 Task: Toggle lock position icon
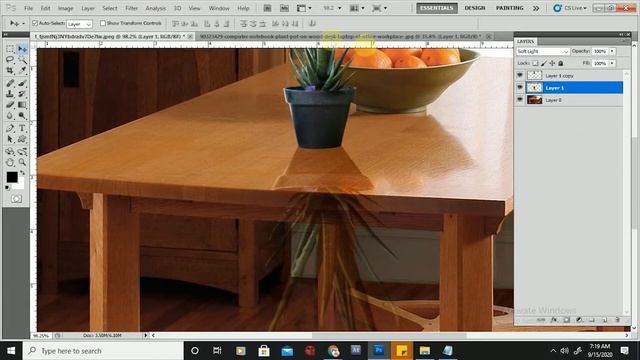click(552, 63)
